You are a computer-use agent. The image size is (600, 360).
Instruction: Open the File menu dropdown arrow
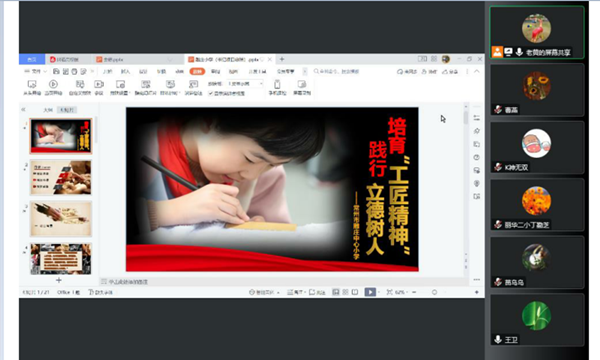pos(45,72)
